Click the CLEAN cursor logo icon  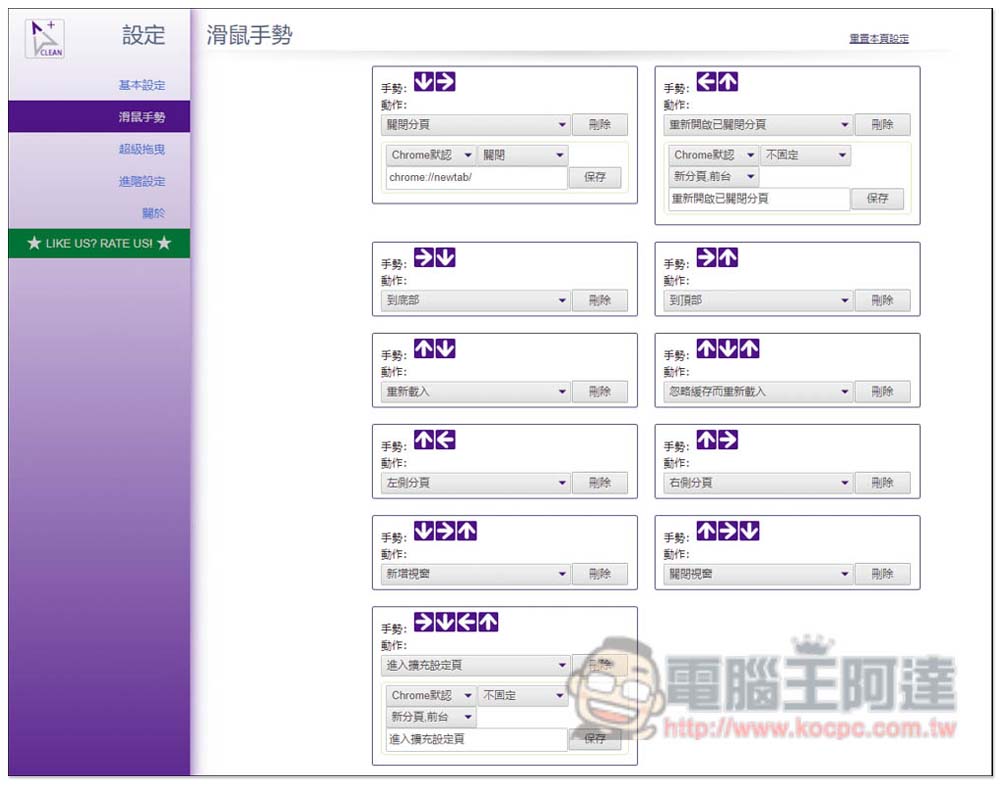(x=45, y=39)
